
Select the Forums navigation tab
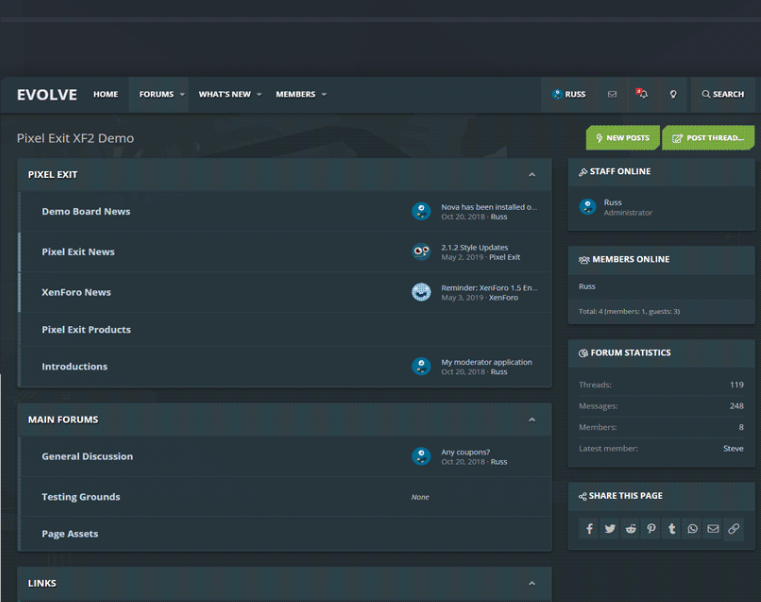click(x=156, y=94)
